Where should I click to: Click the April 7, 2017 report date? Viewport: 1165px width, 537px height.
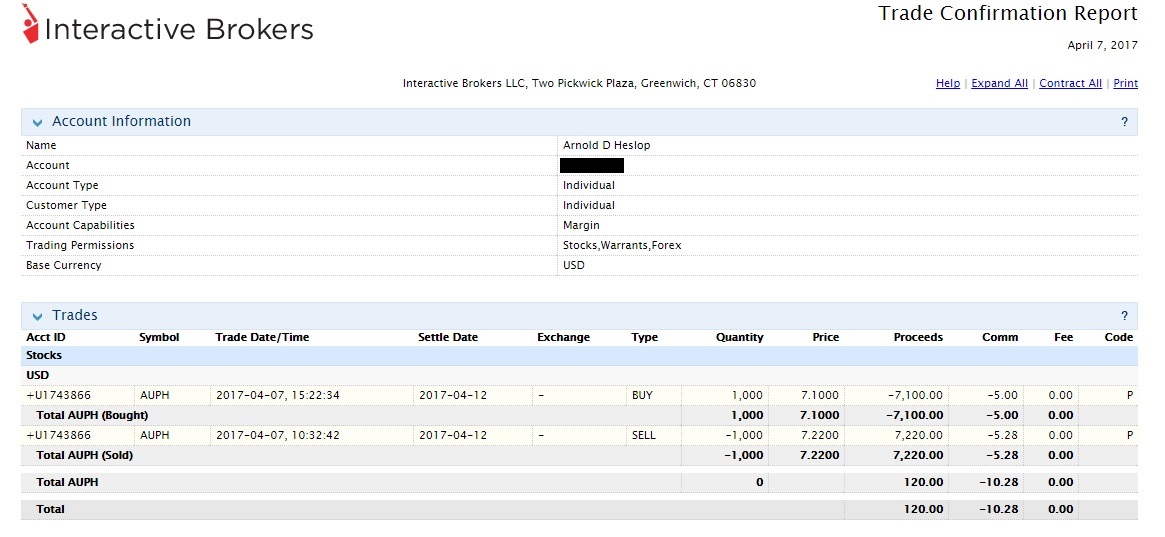click(x=1103, y=45)
